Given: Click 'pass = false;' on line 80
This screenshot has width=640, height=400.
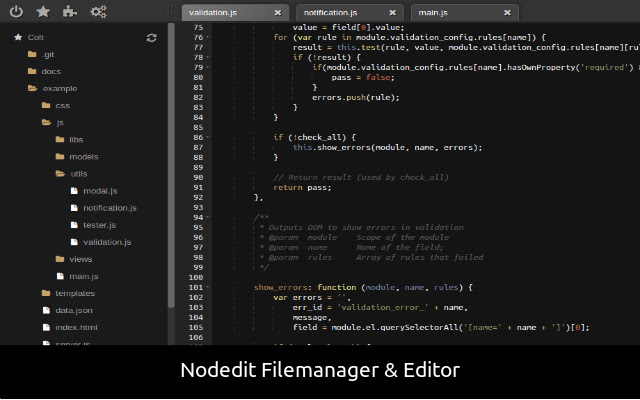Looking at the screenshot, I should point(363,78).
